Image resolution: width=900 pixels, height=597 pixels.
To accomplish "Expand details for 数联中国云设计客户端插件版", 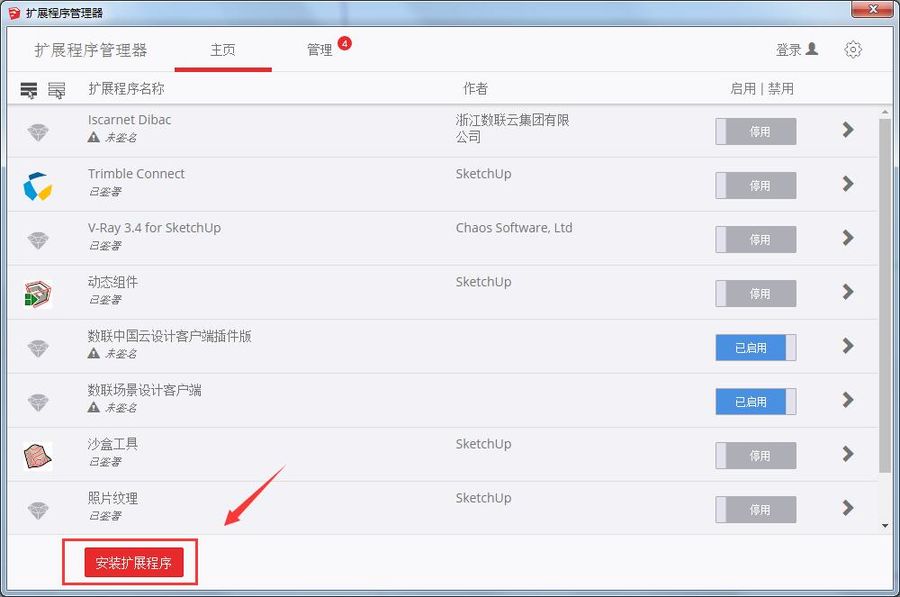I will tap(848, 346).
